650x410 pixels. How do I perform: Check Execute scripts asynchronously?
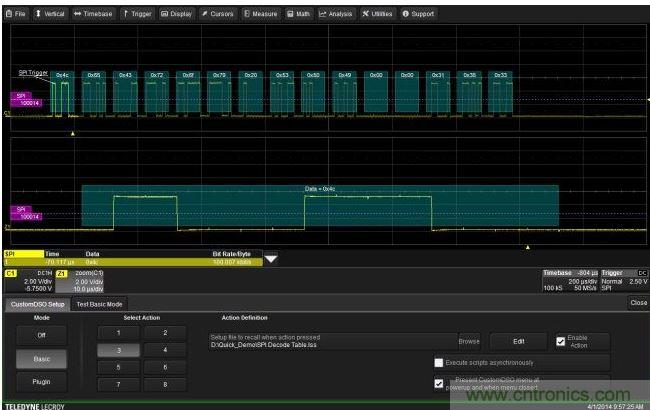pos(439,362)
